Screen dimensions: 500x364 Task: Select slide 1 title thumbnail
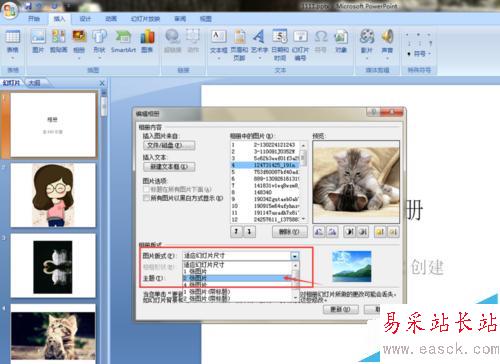[53, 124]
